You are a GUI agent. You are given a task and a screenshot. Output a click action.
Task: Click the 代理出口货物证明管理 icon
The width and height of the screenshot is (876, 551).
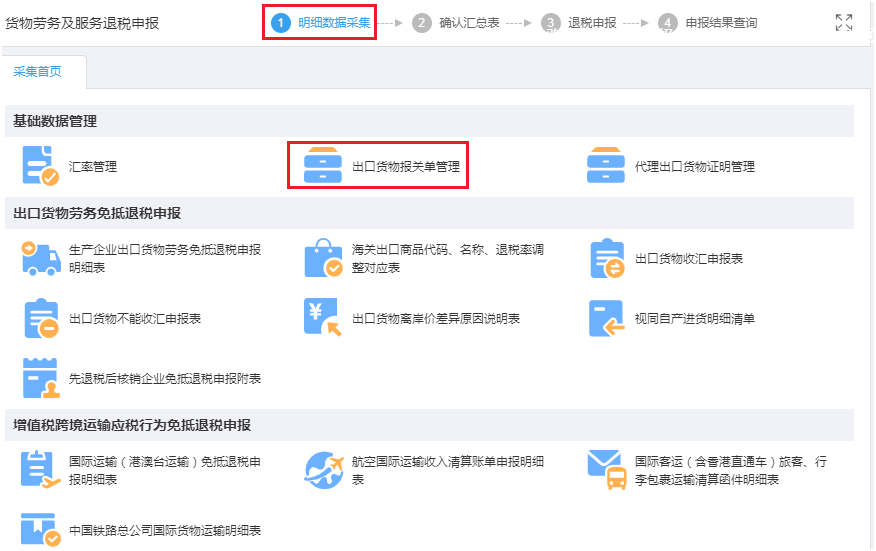click(606, 166)
